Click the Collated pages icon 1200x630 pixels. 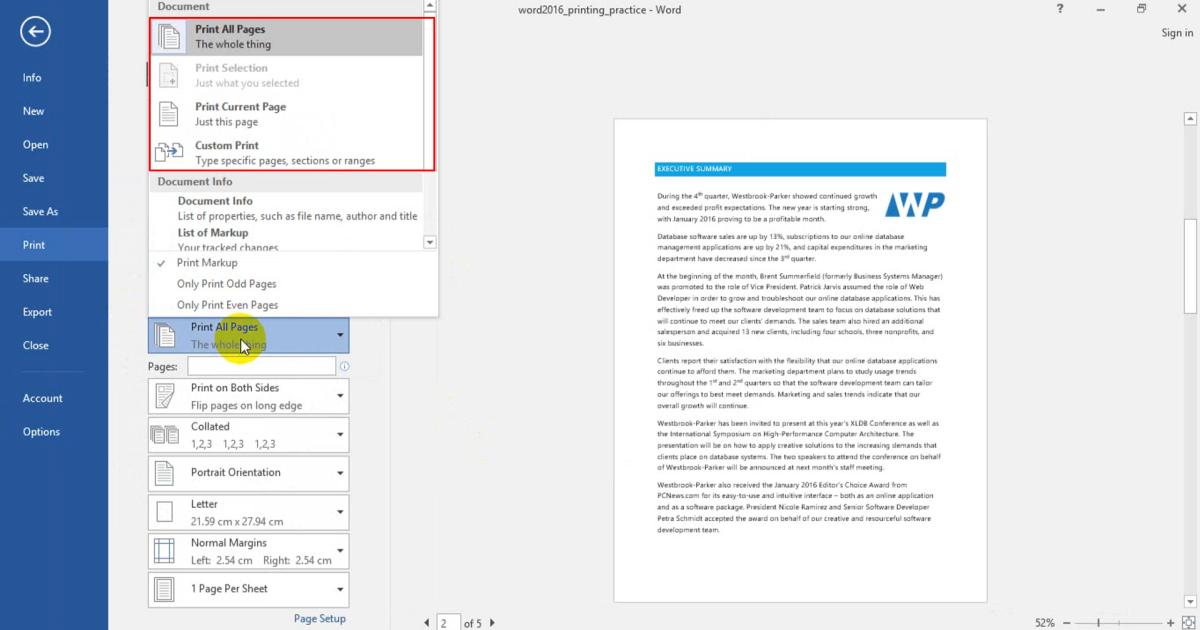[x=163, y=434]
